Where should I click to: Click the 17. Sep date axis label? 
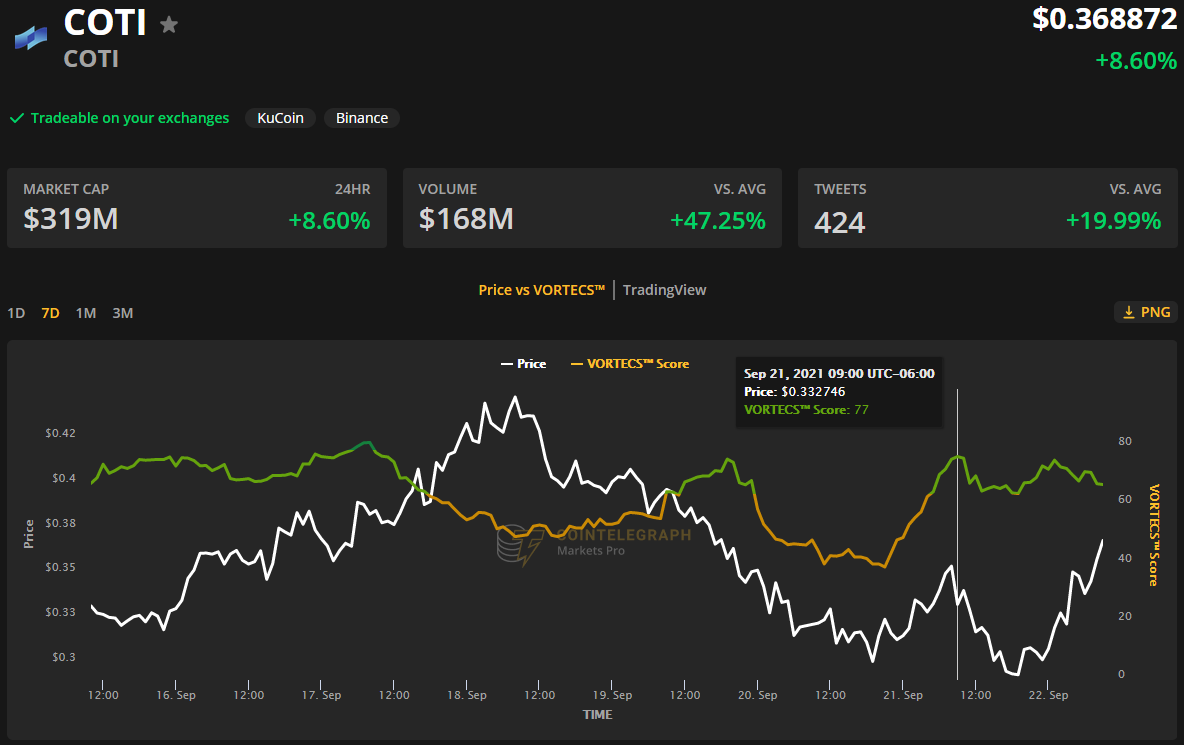[322, 695]
